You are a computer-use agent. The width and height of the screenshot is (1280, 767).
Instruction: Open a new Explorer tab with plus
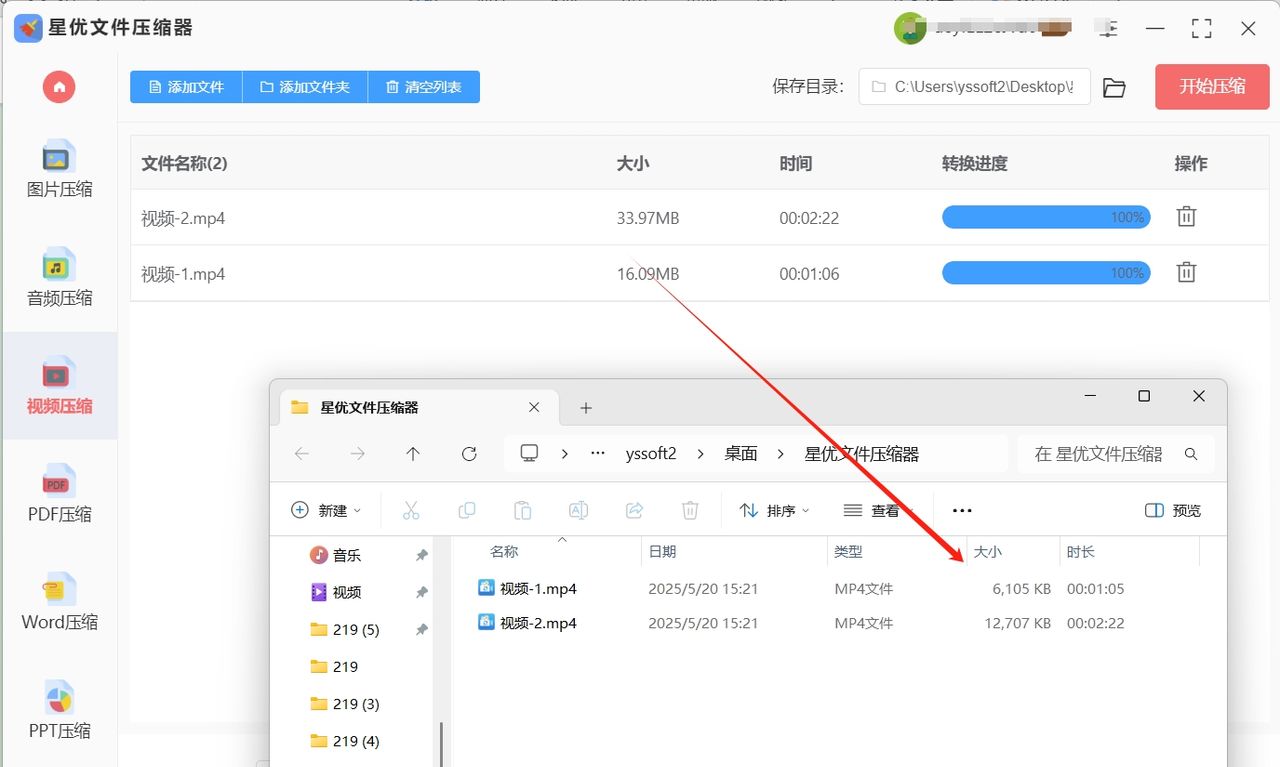point(586,408)
